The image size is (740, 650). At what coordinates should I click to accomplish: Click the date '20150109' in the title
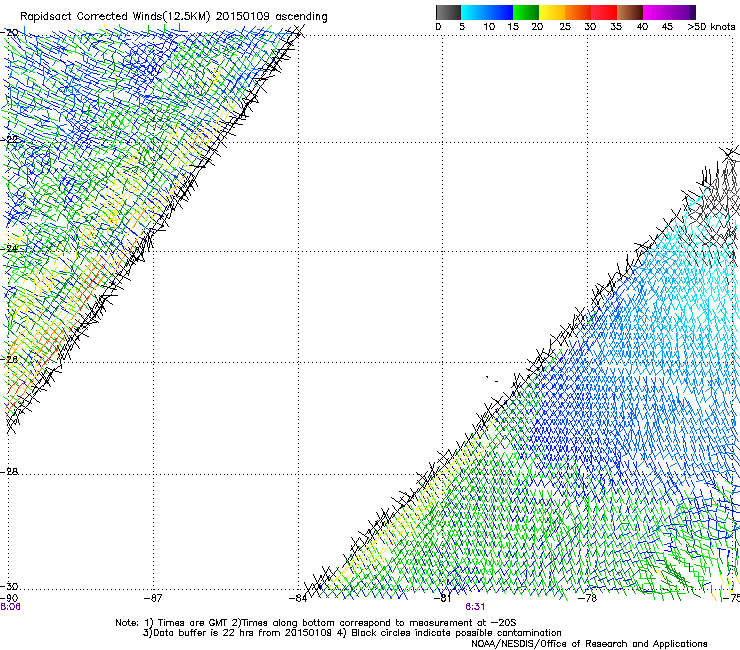tap(243, 17)
